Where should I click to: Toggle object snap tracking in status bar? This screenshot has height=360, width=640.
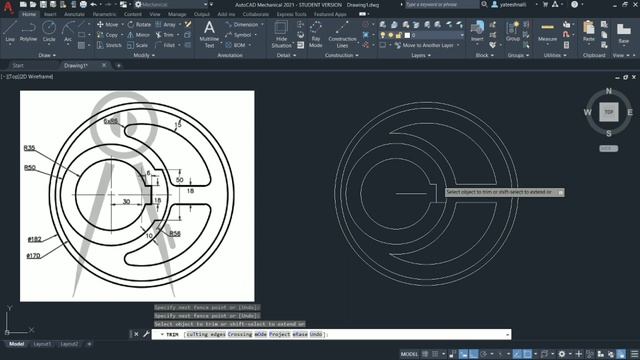coord(517,354)
